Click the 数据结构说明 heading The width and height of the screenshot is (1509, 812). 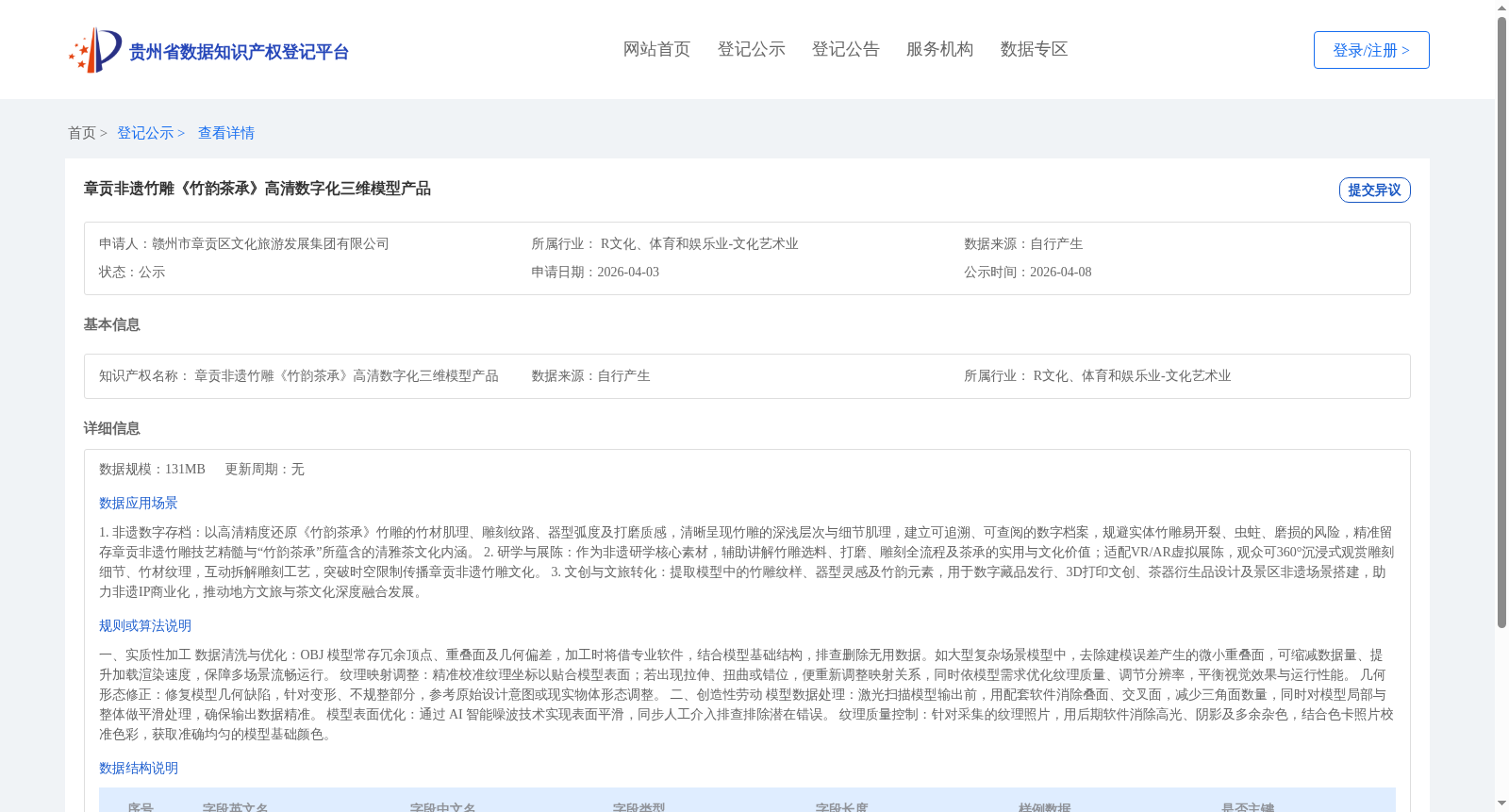coord(139,768)
